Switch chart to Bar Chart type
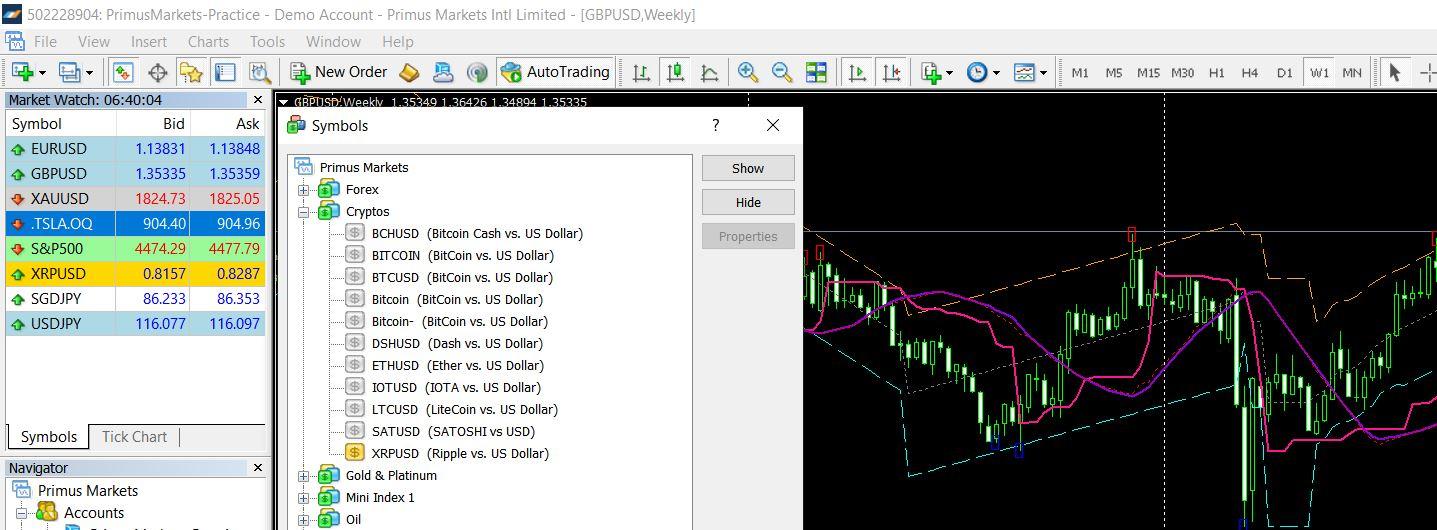 [x=641, y=72]
